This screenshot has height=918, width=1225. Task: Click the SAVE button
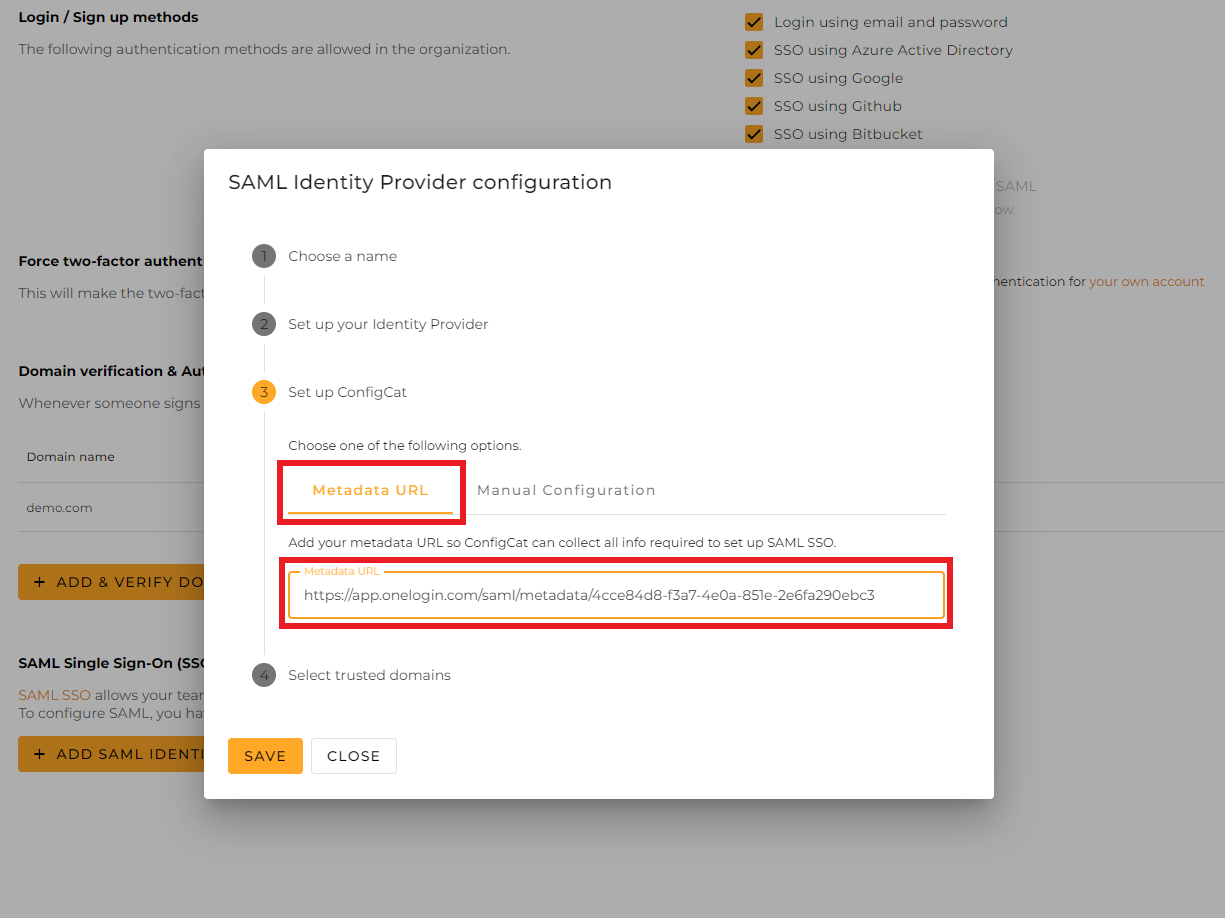[x=265, y=756]
